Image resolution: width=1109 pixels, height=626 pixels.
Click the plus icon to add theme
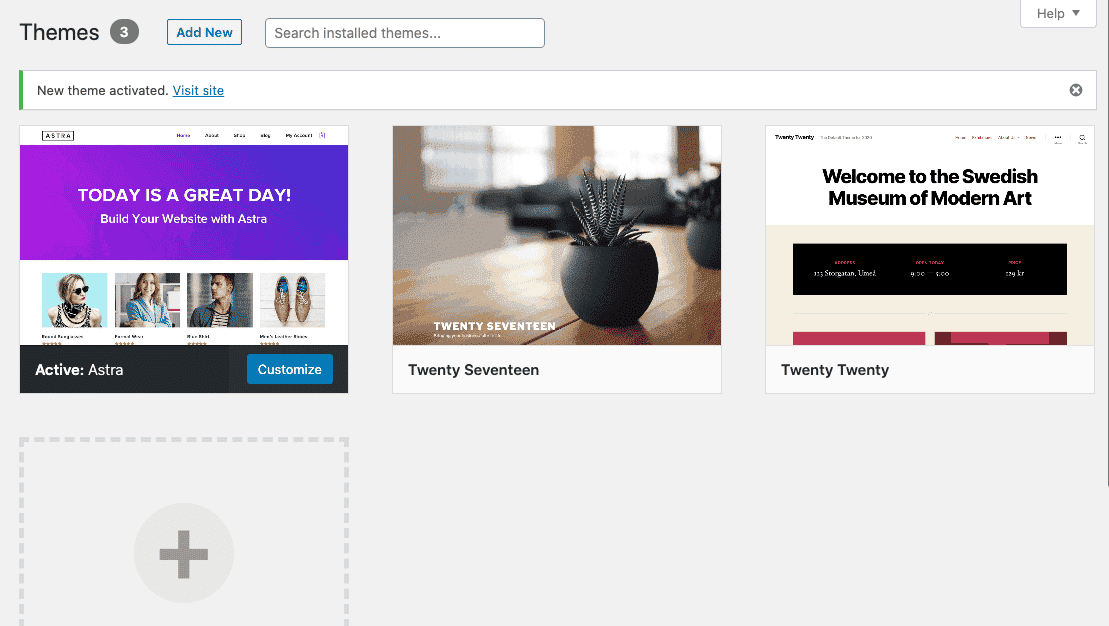[x=184, y=553]
